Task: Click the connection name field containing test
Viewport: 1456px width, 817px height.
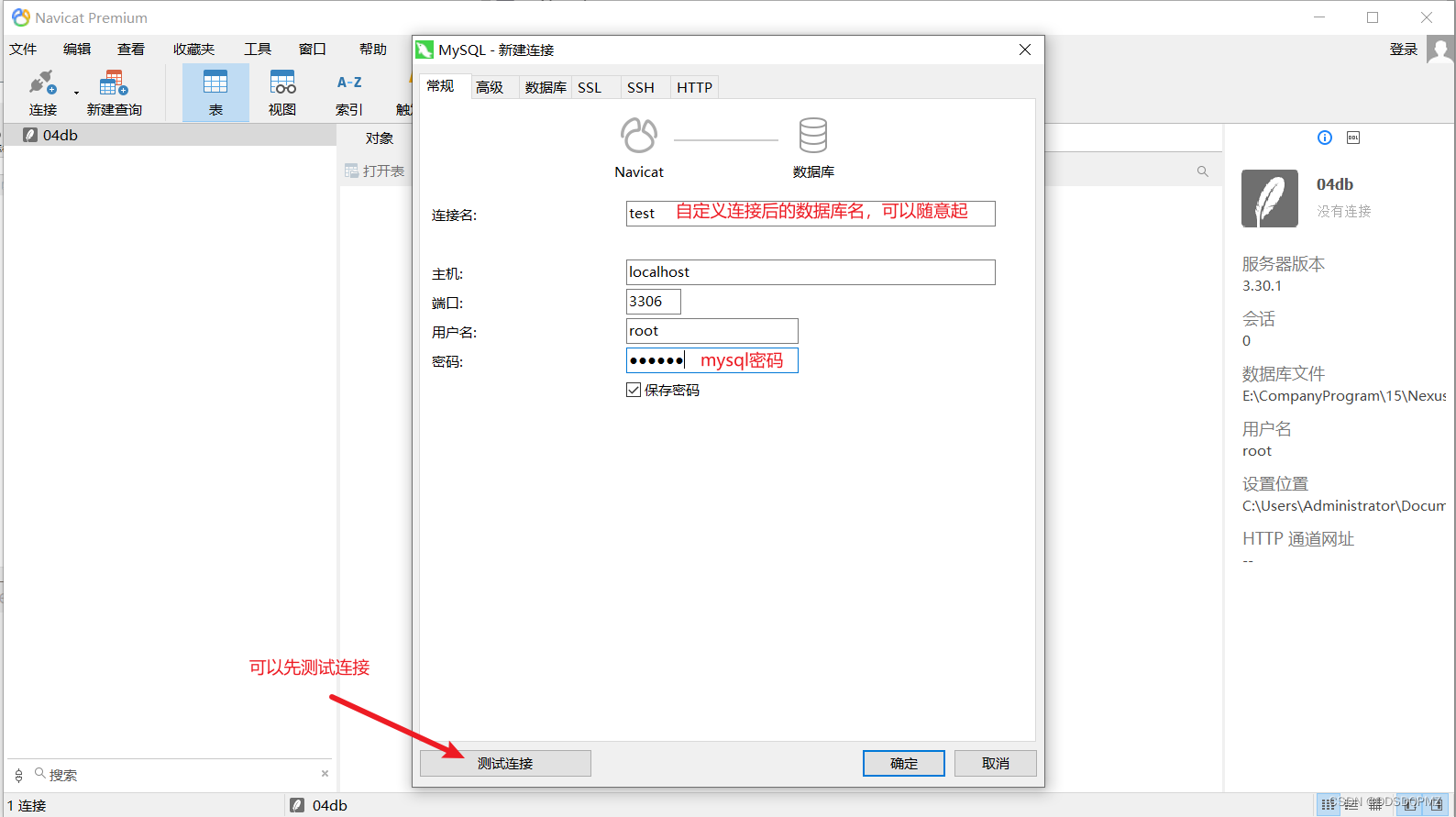Action: 811,214
